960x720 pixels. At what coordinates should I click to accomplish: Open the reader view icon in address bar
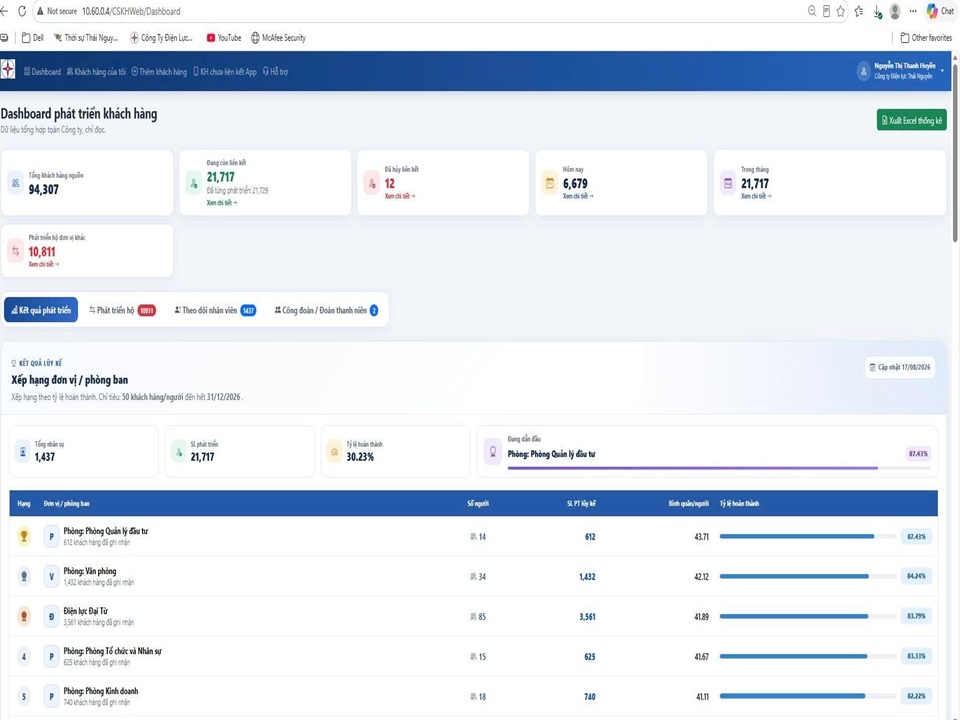(x=827, y=11)
